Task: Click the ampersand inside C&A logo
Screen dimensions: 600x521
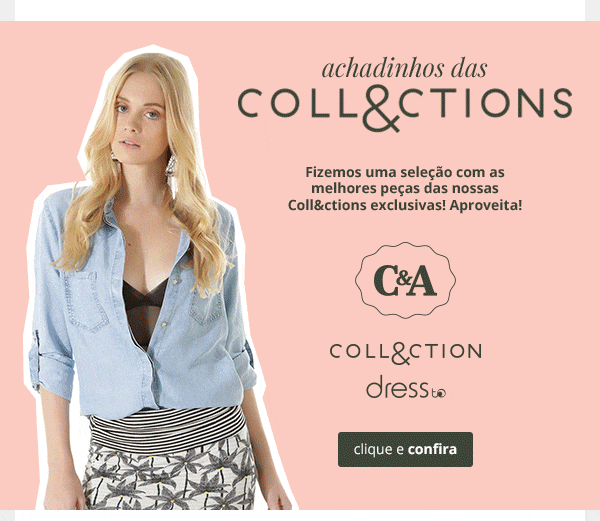Action: (x=404, y=278)
